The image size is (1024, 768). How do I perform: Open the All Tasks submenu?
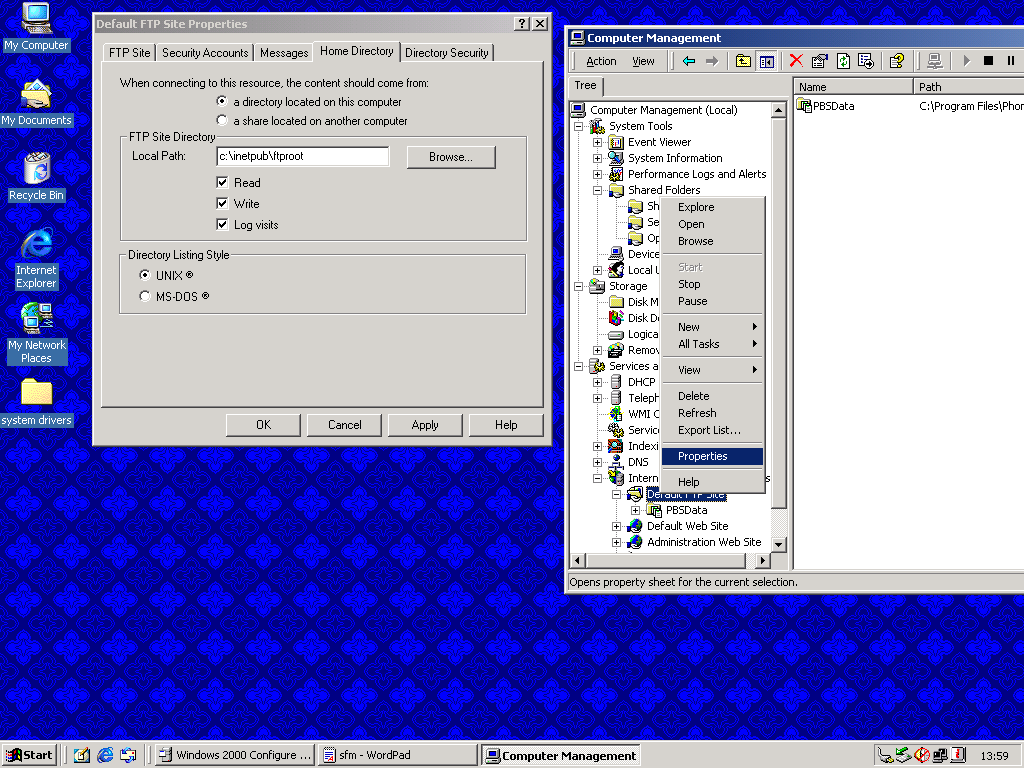point(712,344)
